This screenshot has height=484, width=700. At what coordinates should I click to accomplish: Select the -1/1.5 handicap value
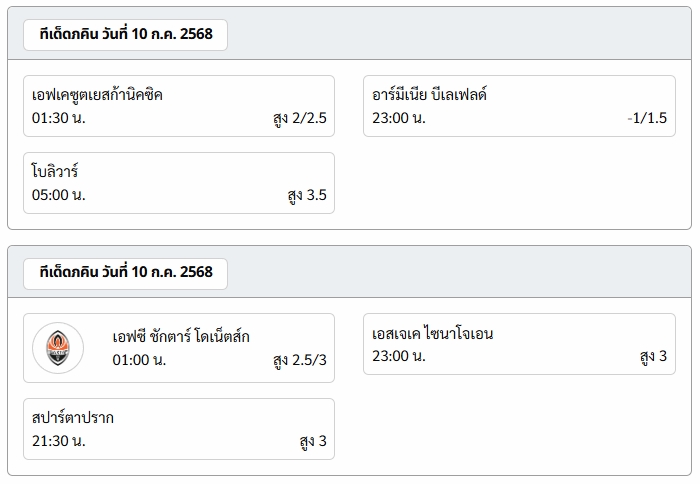click(x=647, y=118)
